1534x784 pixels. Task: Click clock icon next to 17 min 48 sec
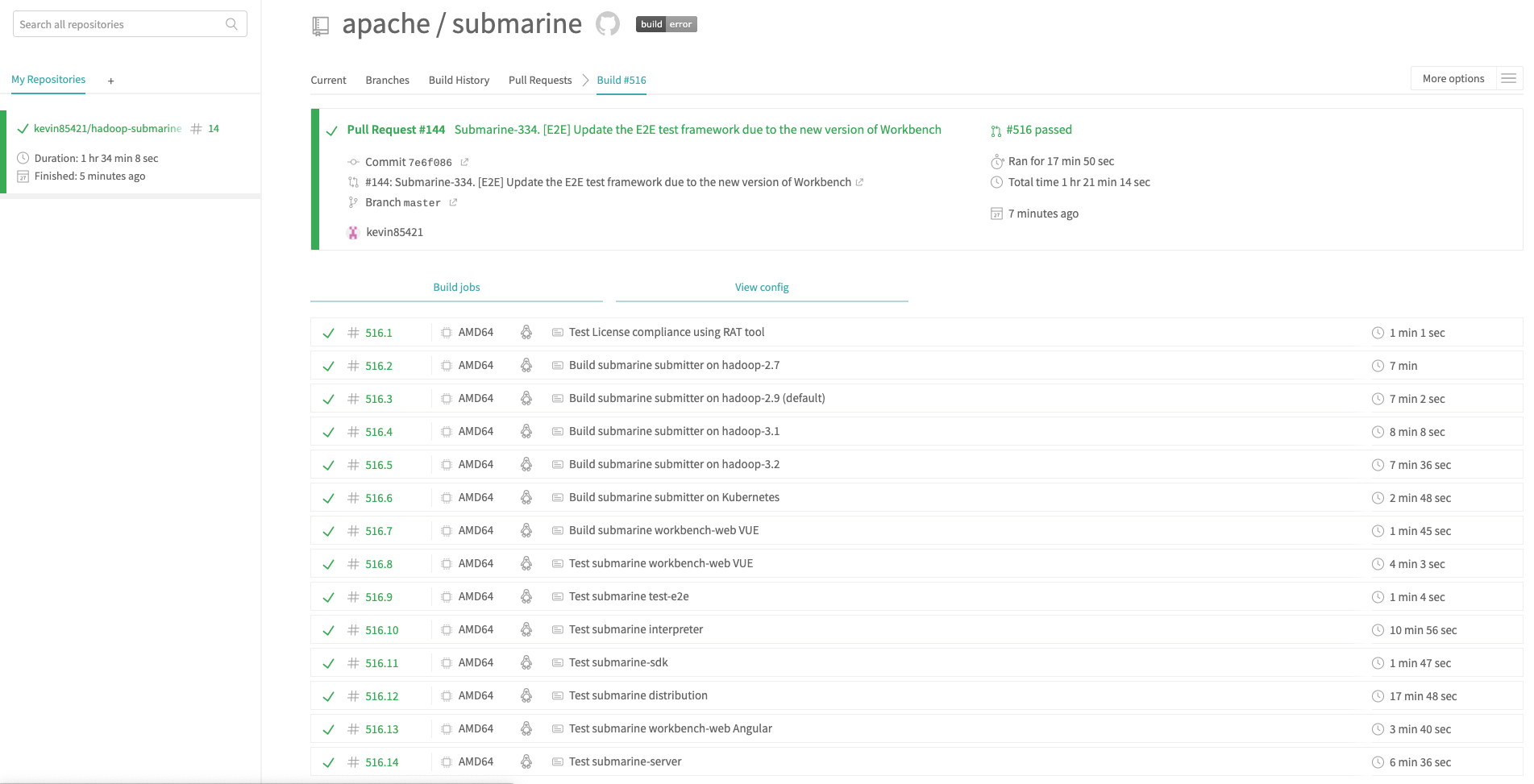click(1378, 696)
